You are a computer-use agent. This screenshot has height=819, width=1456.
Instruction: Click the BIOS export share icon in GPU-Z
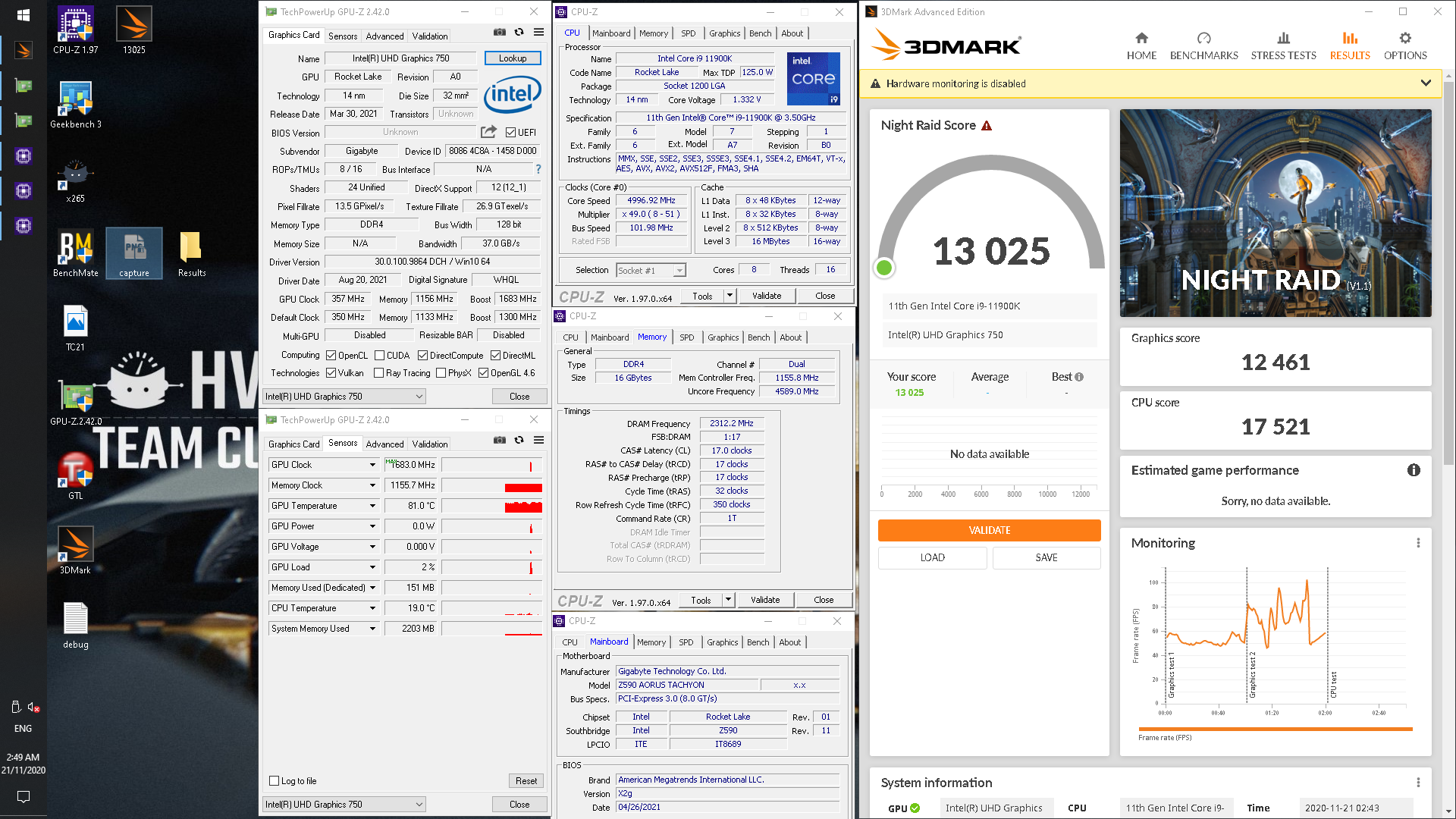click(x=488, y=132)
